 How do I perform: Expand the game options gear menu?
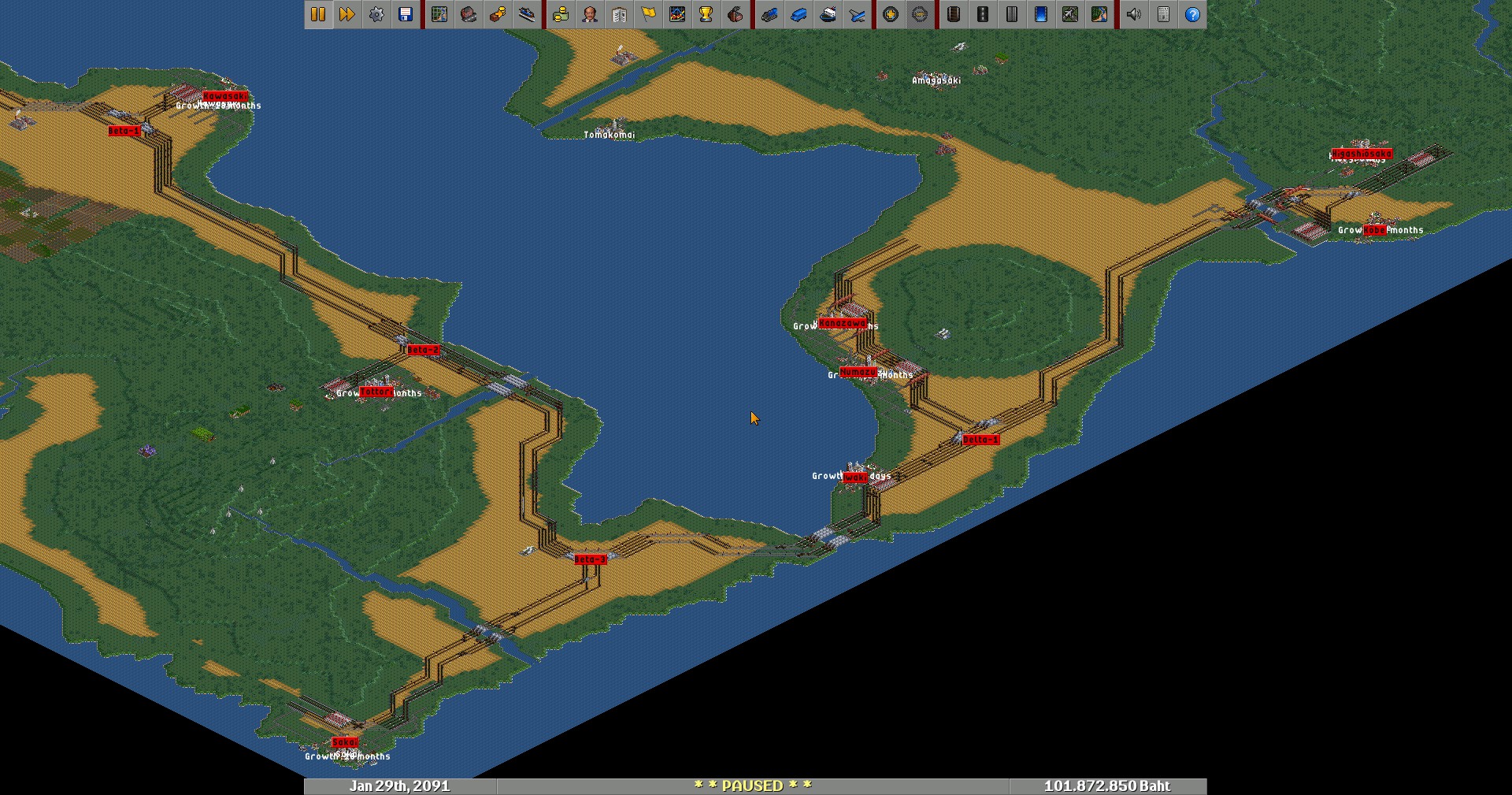(376, 14)
